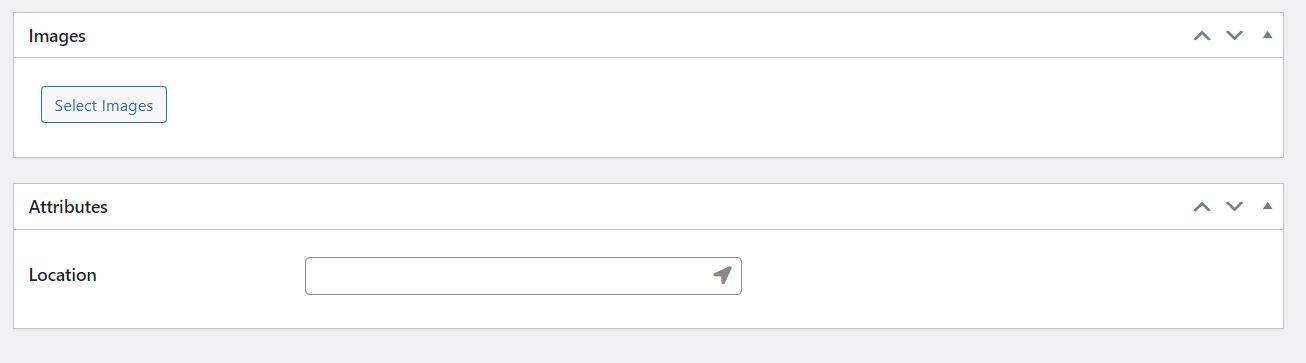The width and height of the screenshot is (1306, 363).
Task: Click the Attributes panel heading text
Action: (x=68, y=207)
